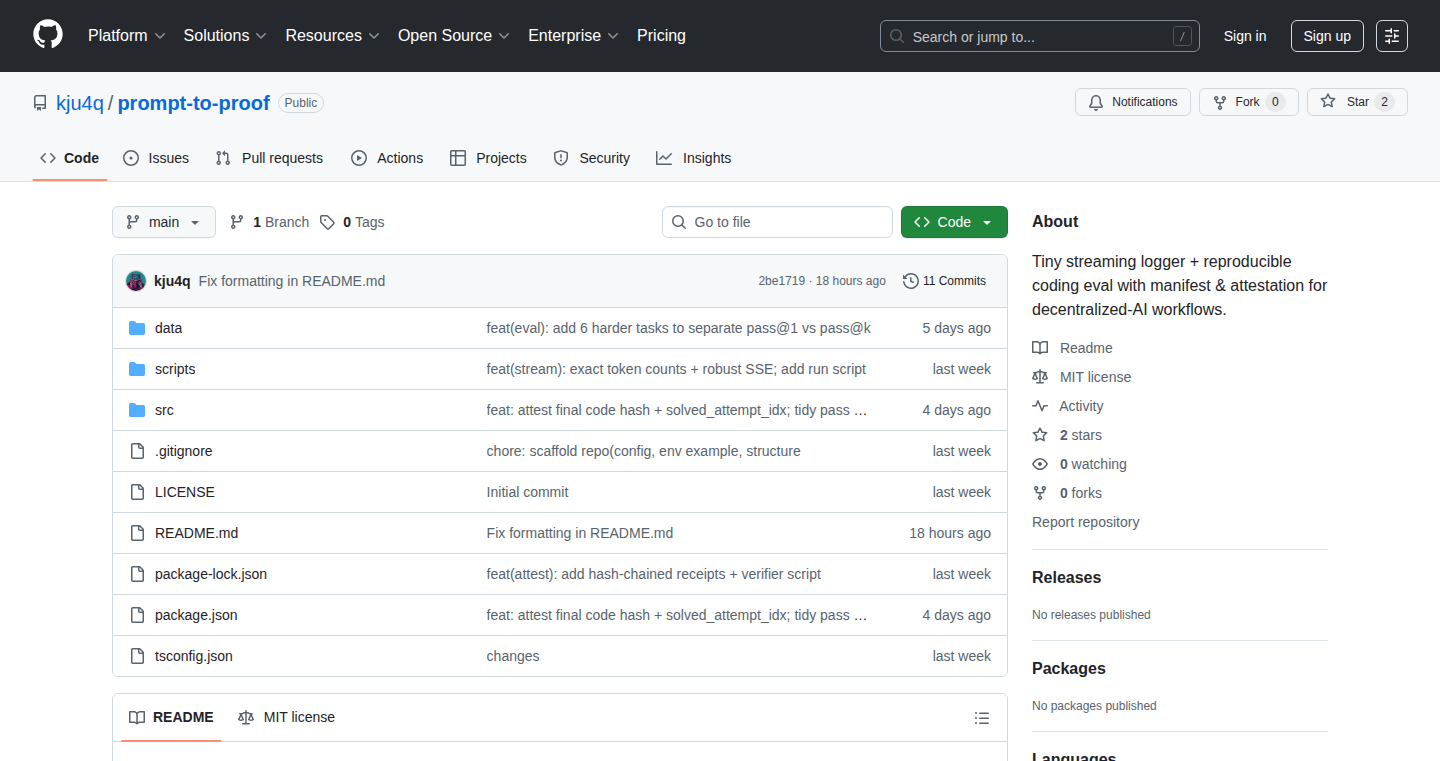This screenshot has height=761, width=1440.
Task: Click the Sign in link
Action: pos(1245,36)
